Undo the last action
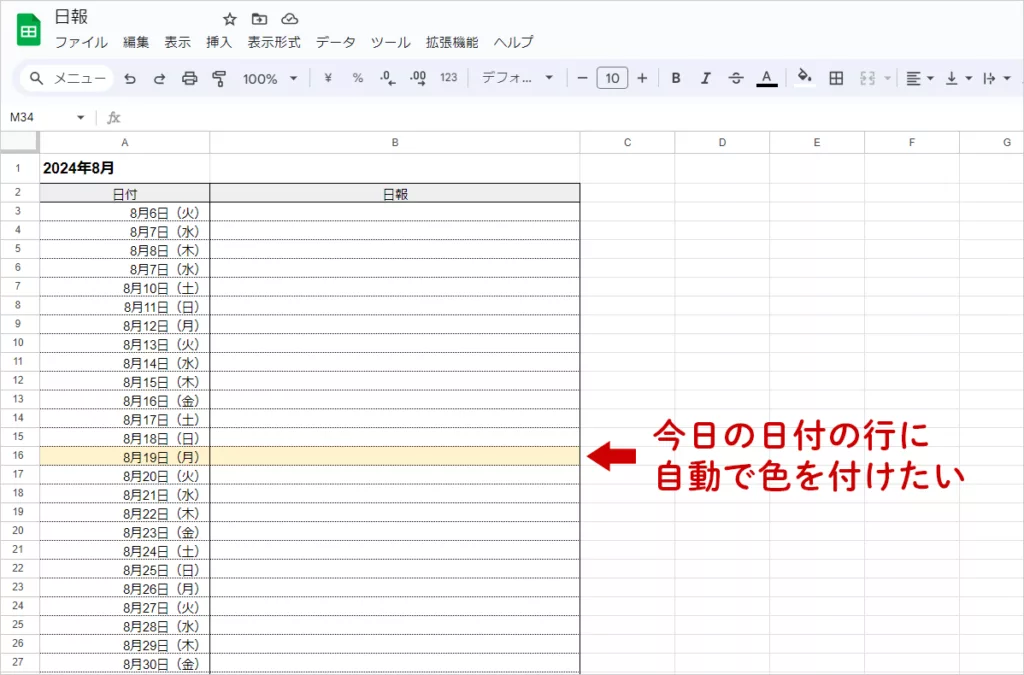 (x=130, y=78)
